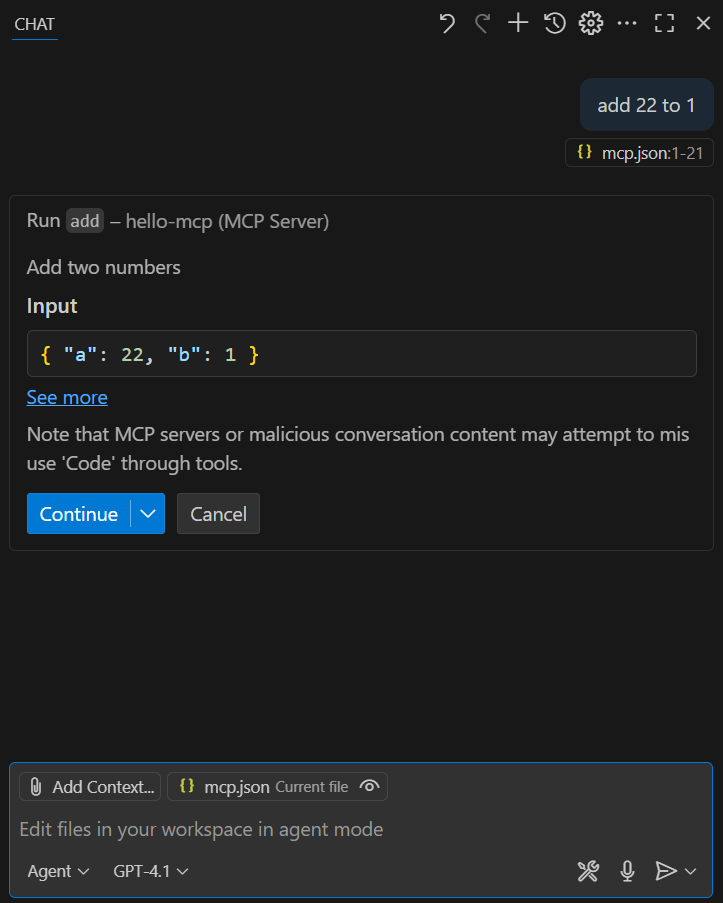Open more actions with the ellipsis icon

(627, 22)
